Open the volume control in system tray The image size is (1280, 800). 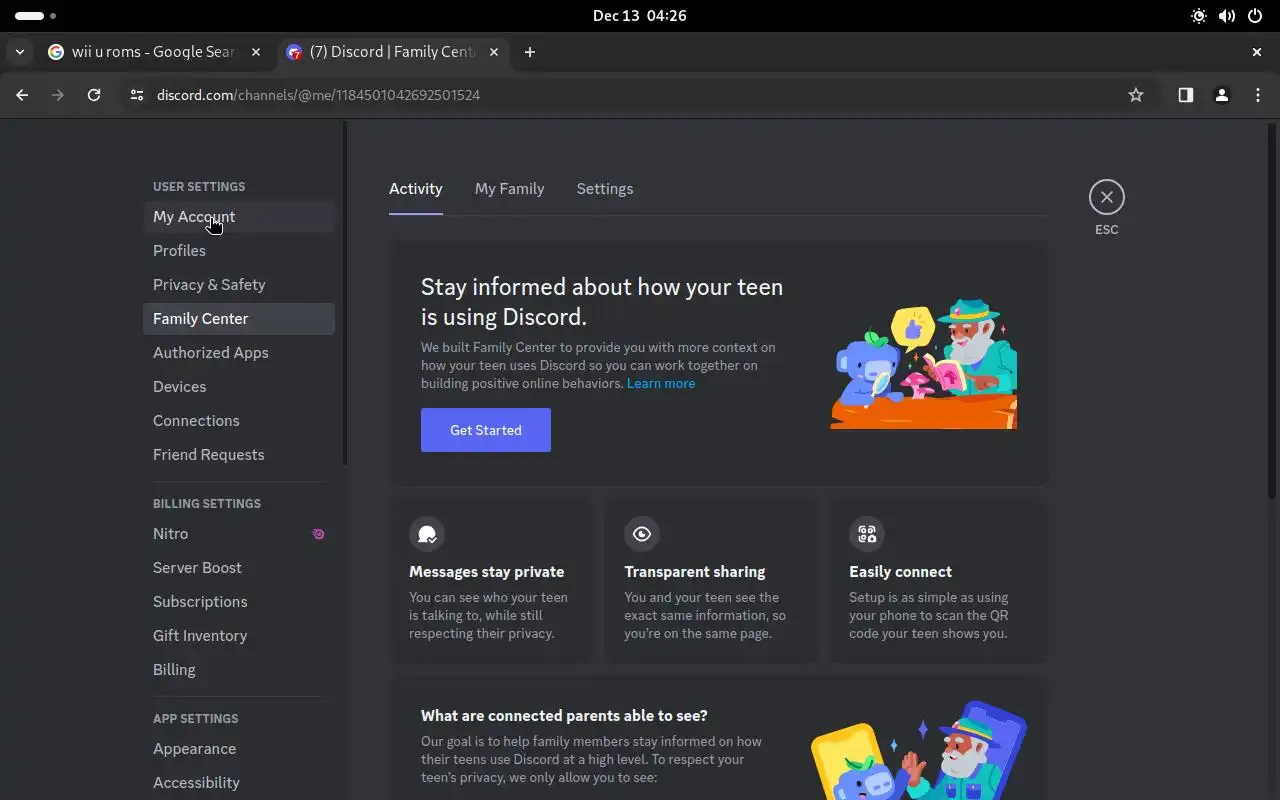pos(1227,16)
